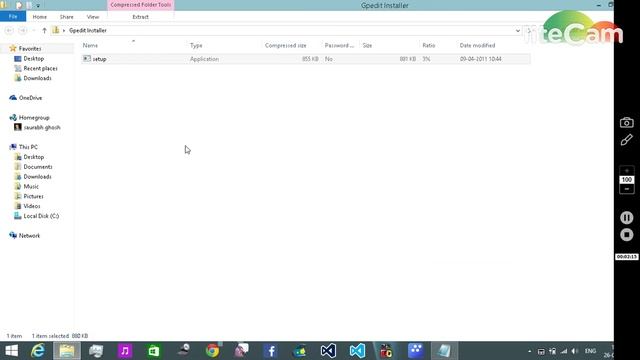Open saurabh ghosh homegroup user

coord(42,127)
